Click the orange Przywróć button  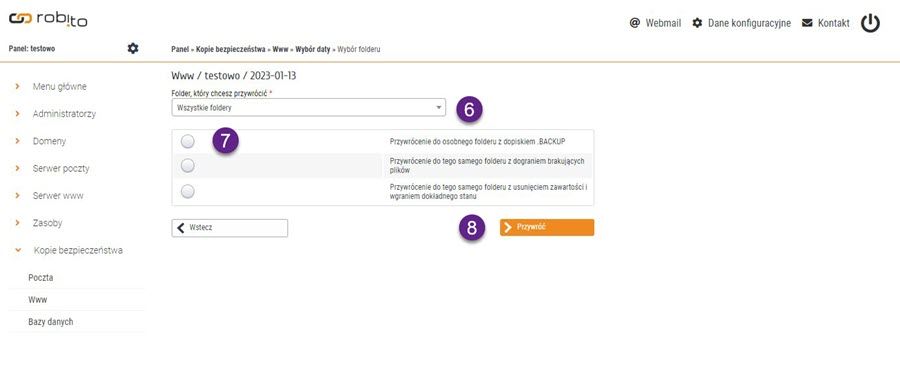(547, 227)
